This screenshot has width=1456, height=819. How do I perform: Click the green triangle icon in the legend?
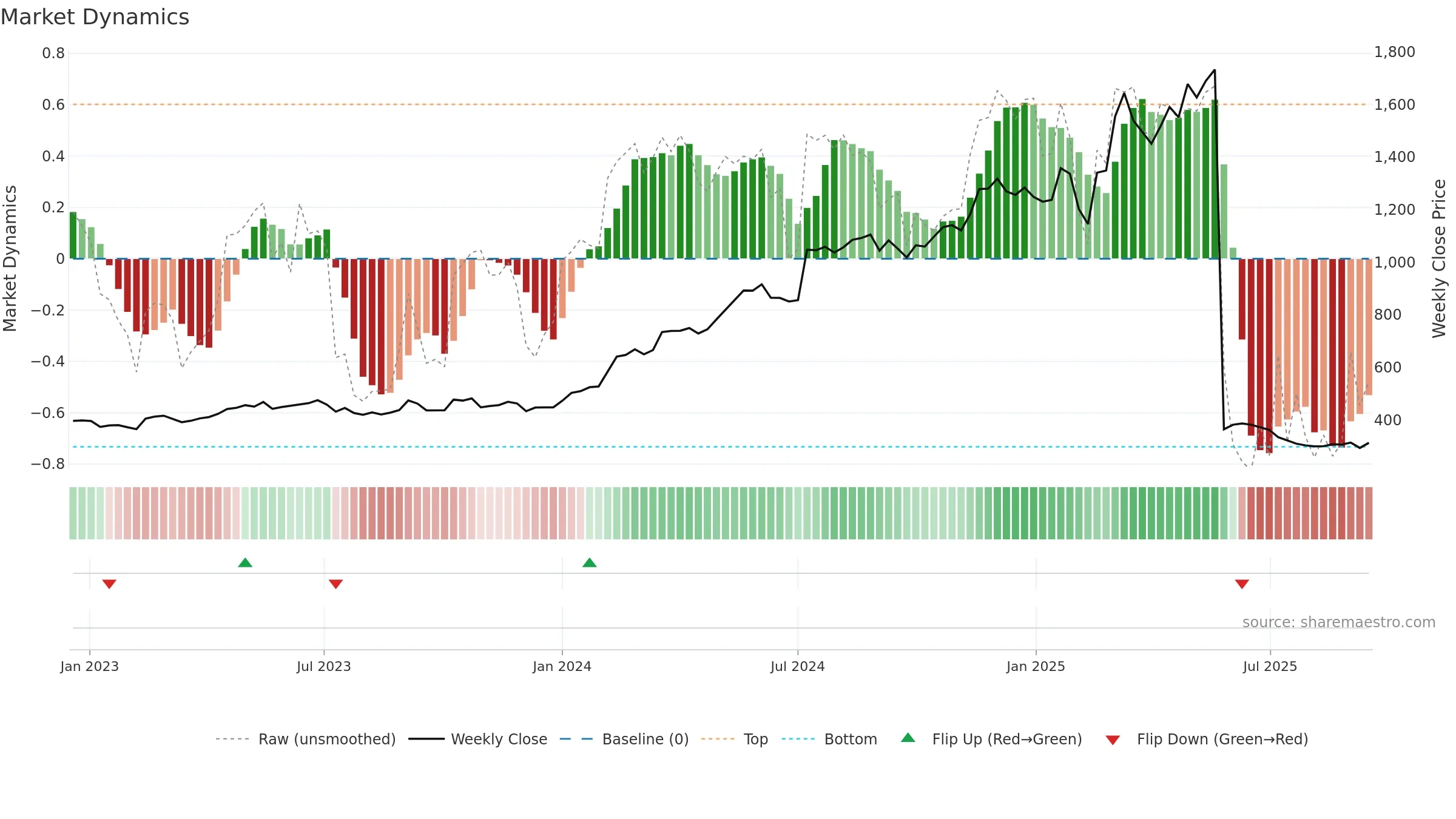[908, 738]
